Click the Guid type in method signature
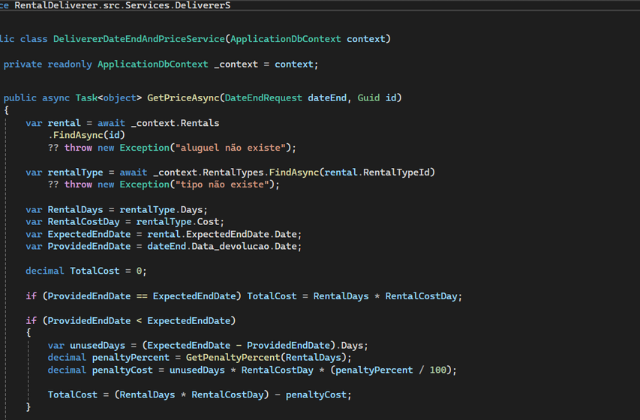This screenshot has height=420, width=640. point(370,97)
